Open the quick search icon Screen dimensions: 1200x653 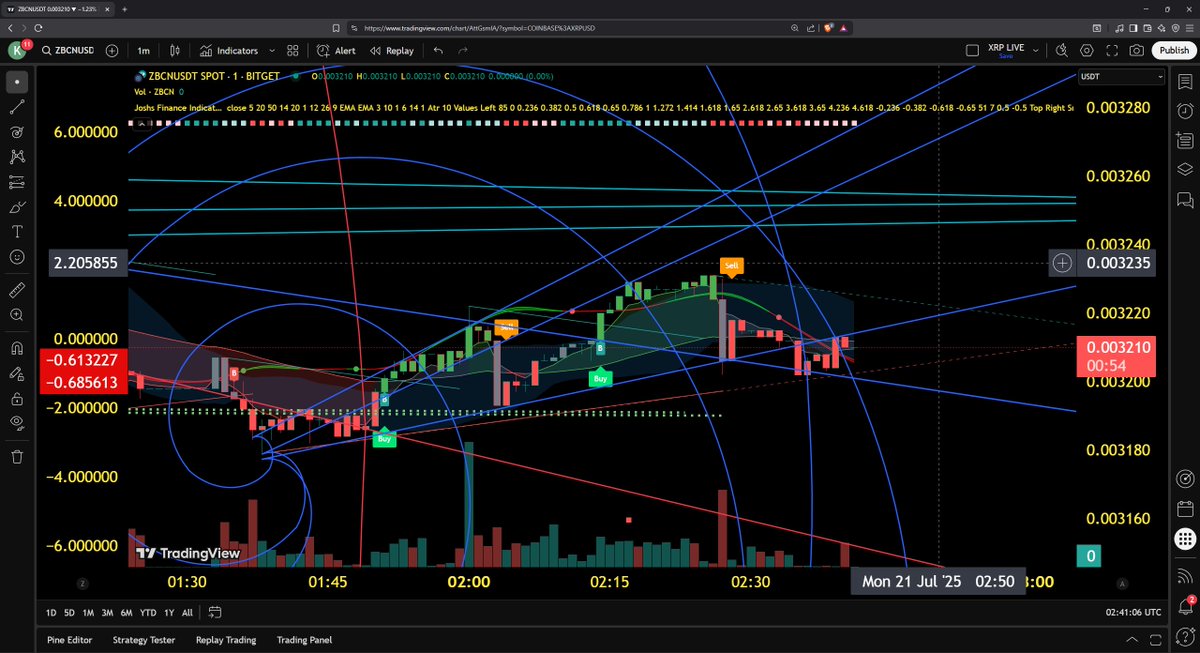1063,50
